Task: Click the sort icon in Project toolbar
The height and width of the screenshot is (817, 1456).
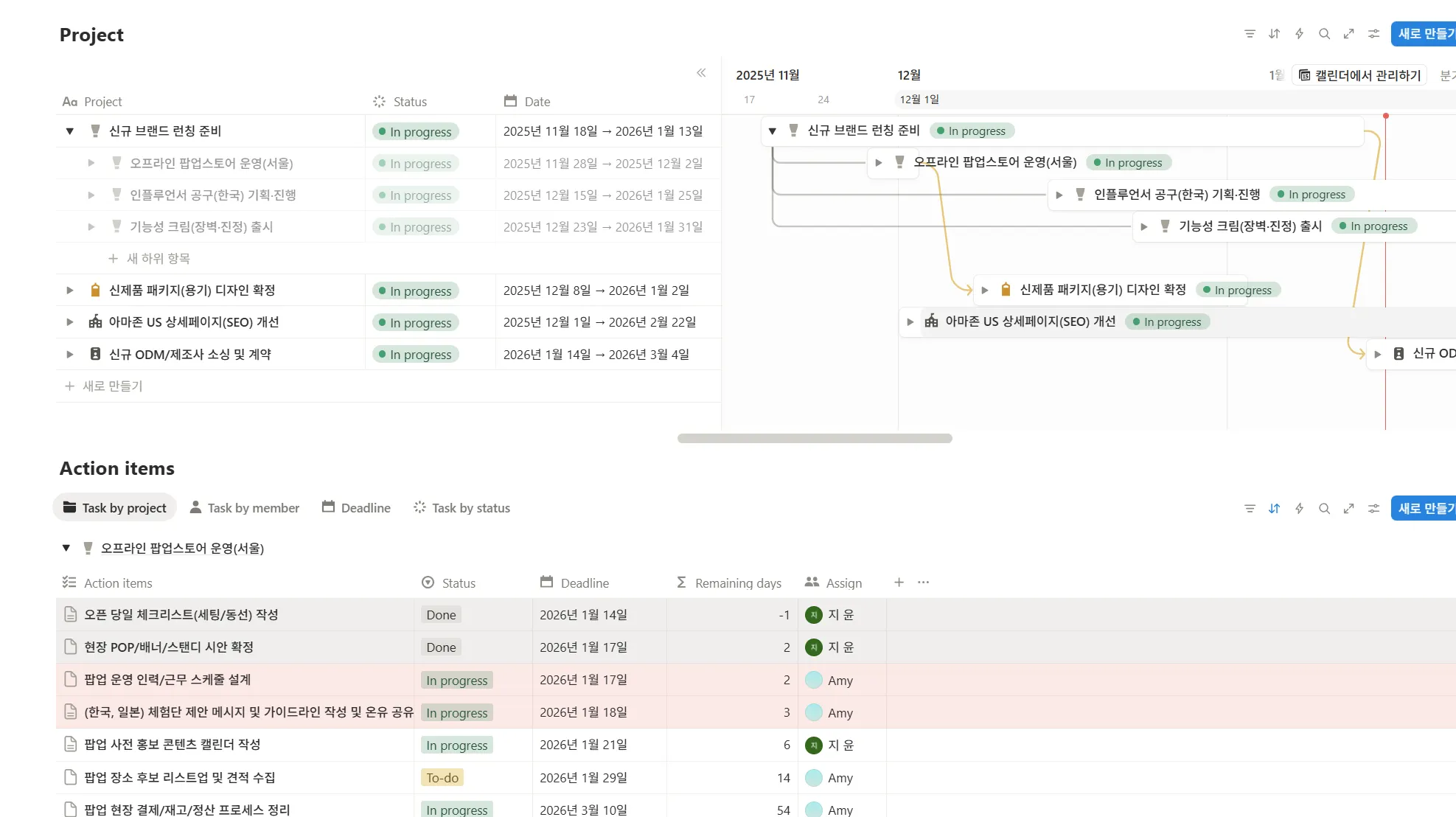Action: (x=1274, y=34)
